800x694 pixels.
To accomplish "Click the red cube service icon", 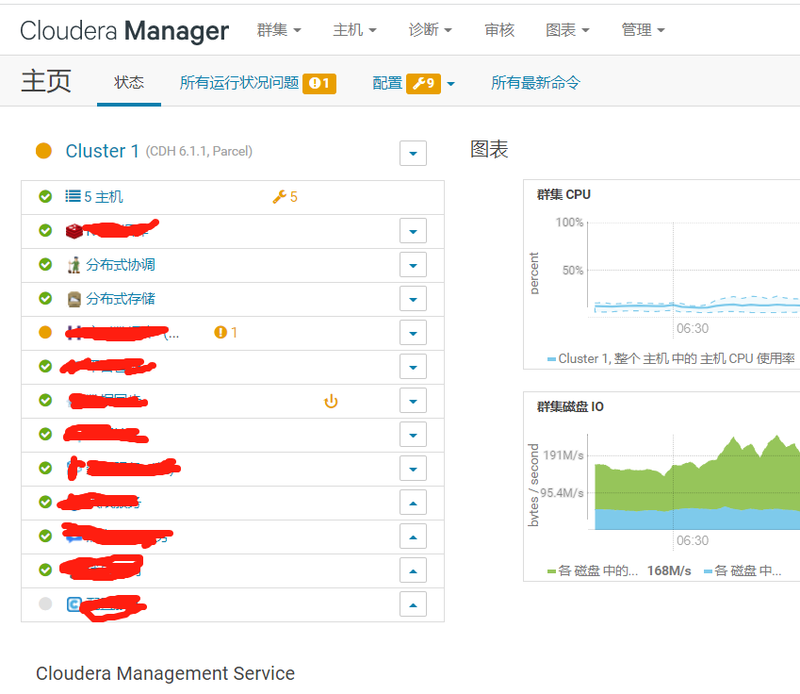I will (74, 231).
